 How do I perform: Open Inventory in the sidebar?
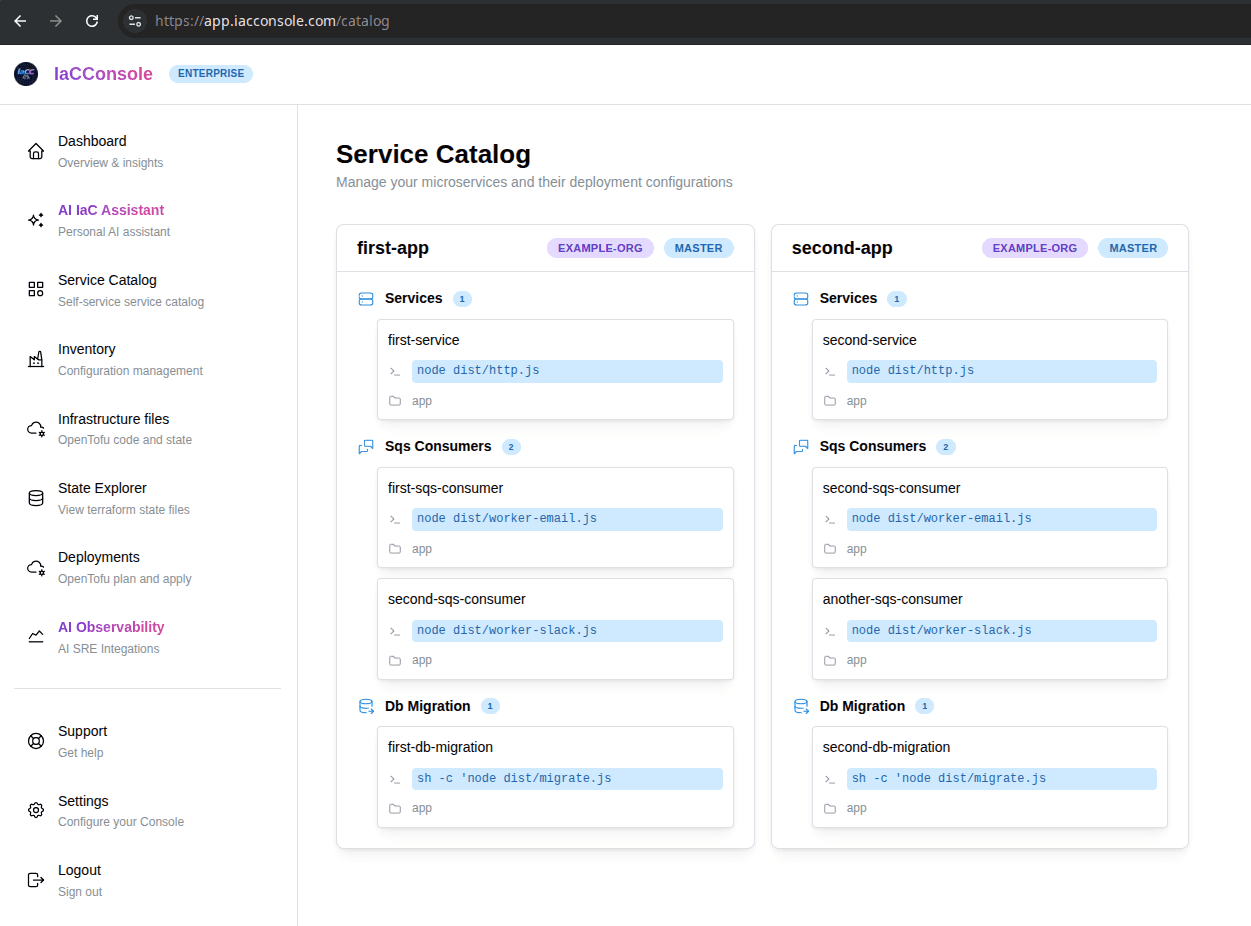[148, 359]
